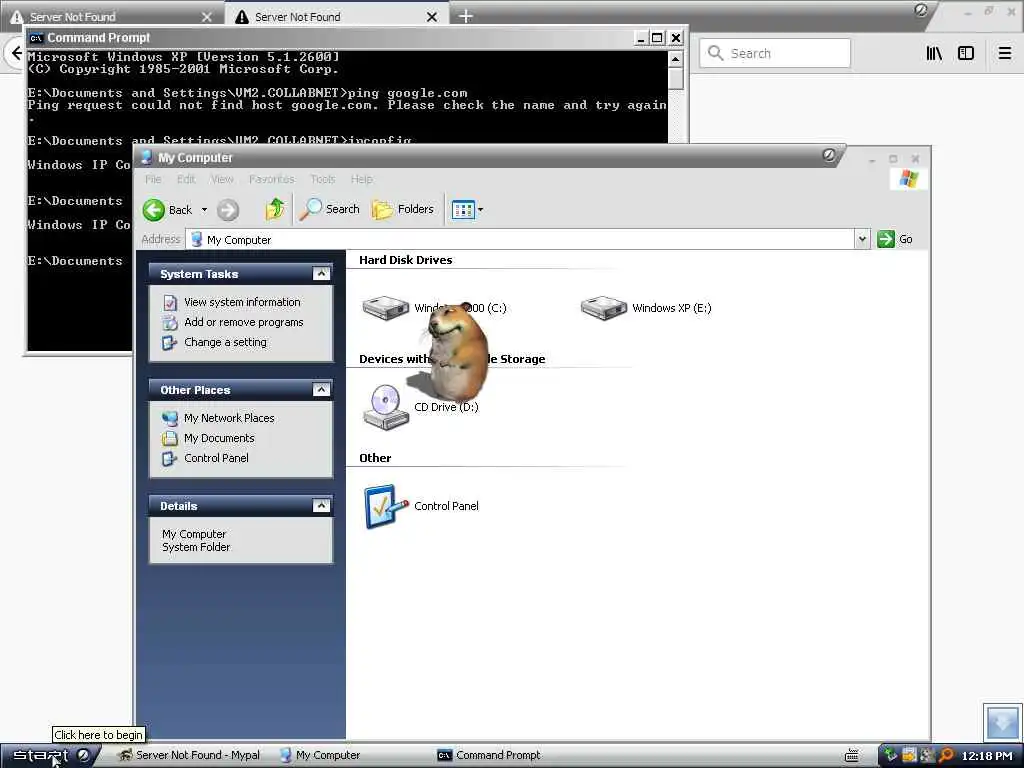Expand the Address bar dropdown
Viewport: 1024px width, 768px height.
tap(862, 239)
